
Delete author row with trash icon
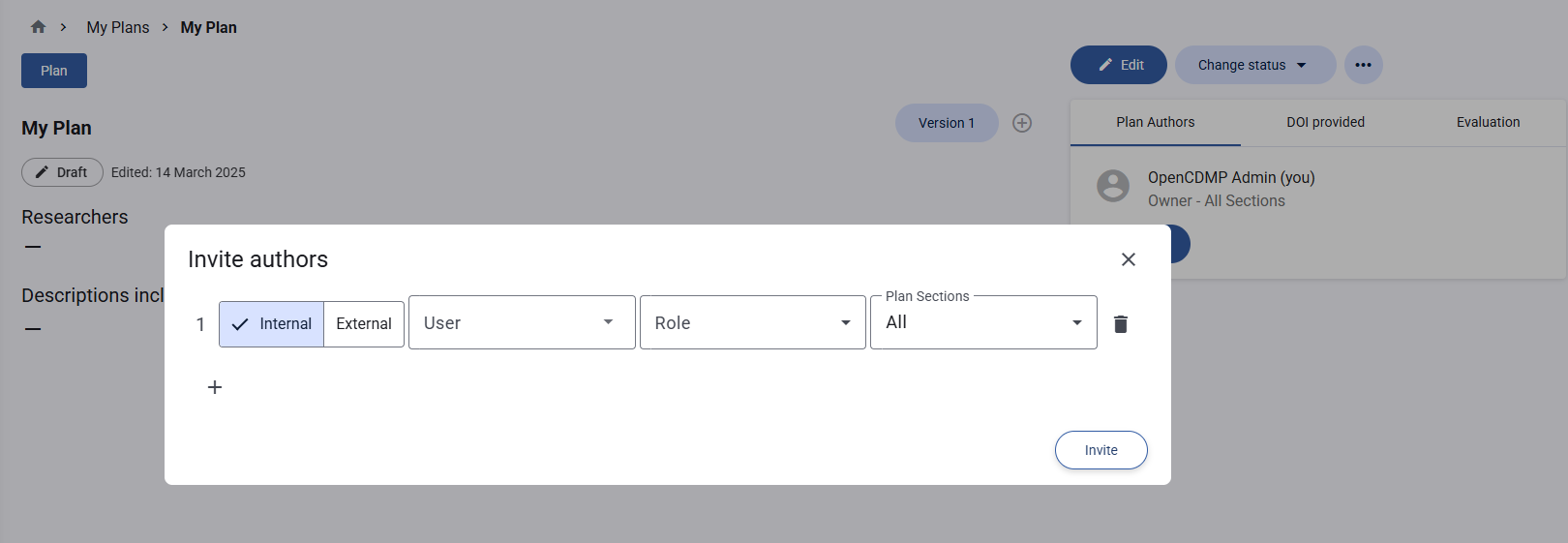coord(1121,324)
